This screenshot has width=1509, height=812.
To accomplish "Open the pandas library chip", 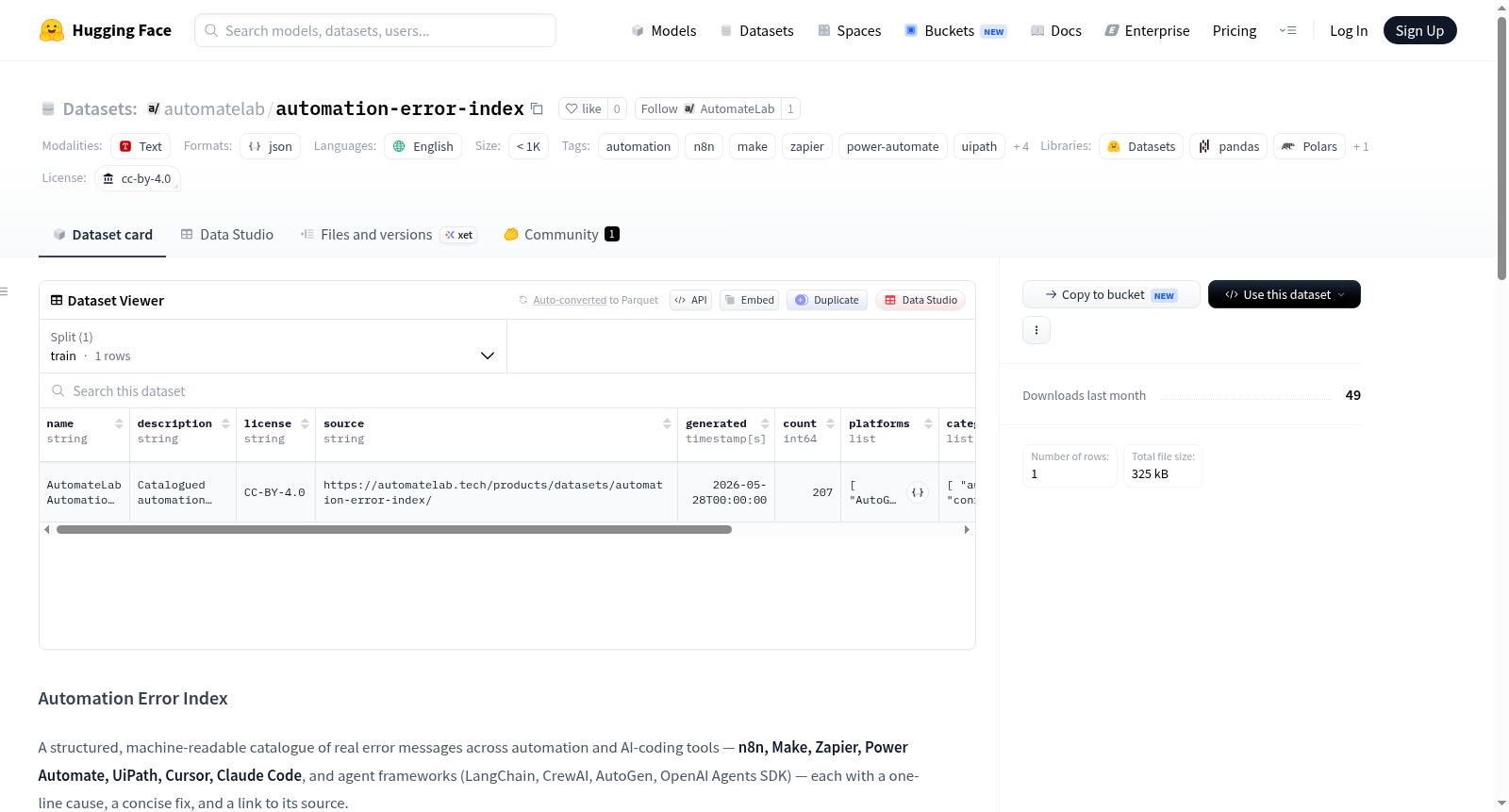I will (x=1229, y=146).
